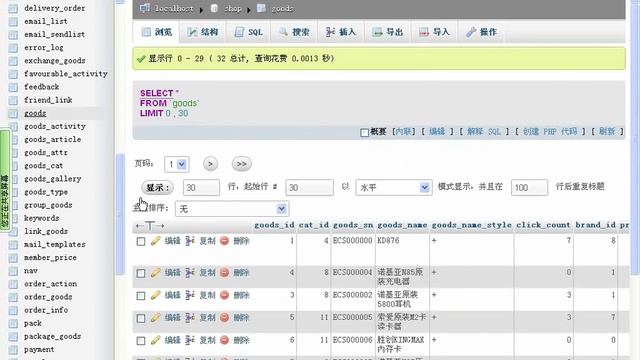This screenshot has width=640, height=360.
Task: Click the red delete icon for ECS000002 row
Action: pyautogui.click(x=224, y=295)
